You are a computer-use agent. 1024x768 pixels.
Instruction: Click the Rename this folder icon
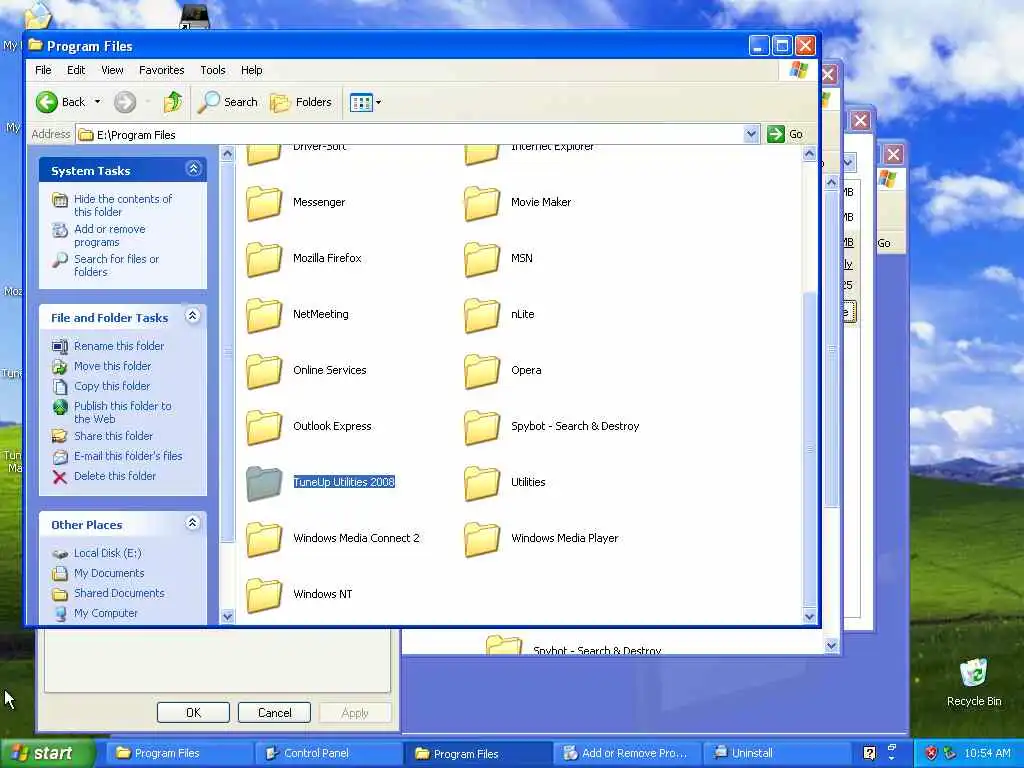coord(59,346)
